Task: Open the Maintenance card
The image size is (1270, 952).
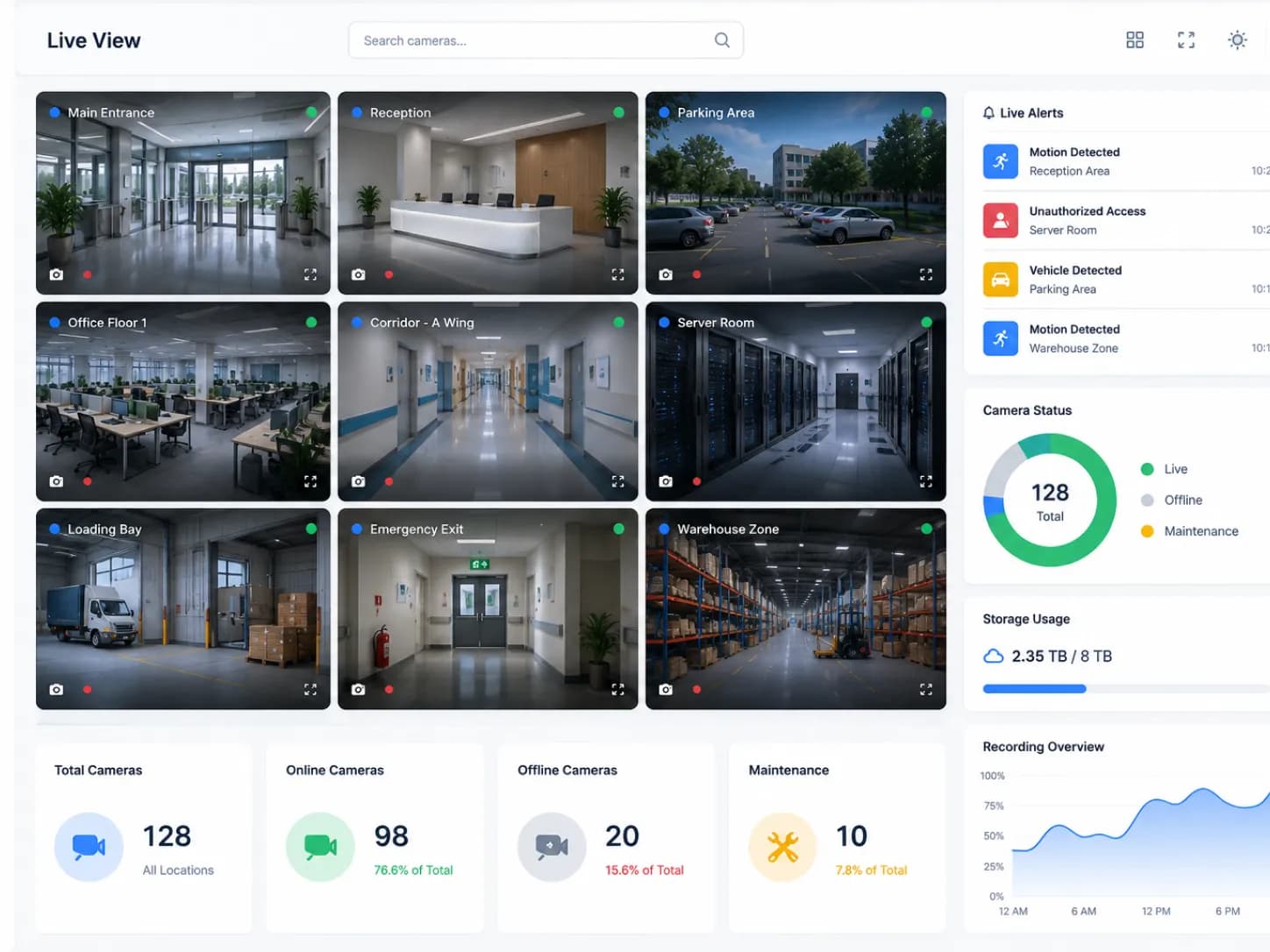Action: pos(837,838)
